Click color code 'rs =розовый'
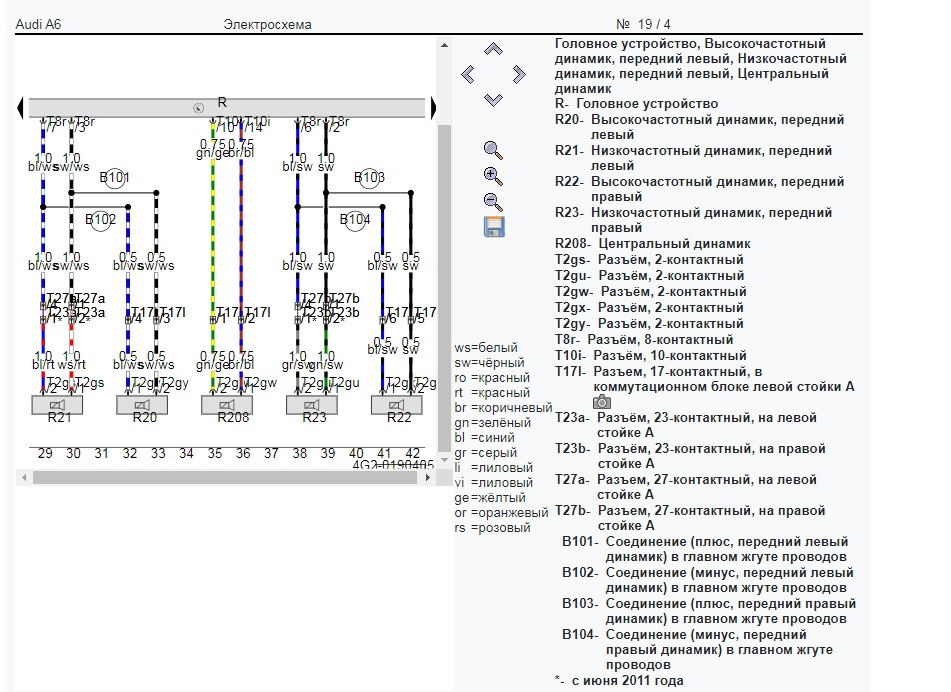Viewport: 951px width, 692px height. point(492,528)
